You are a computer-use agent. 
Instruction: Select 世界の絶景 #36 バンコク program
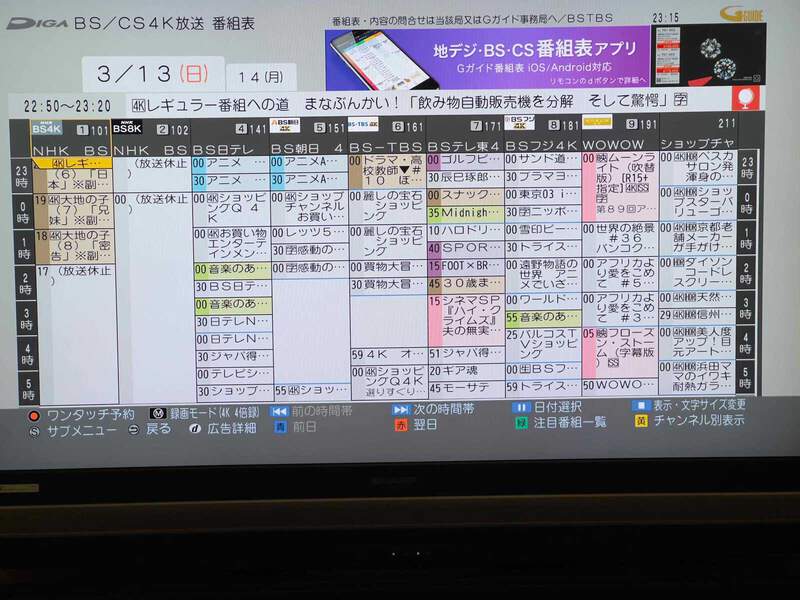pos(620,239)
